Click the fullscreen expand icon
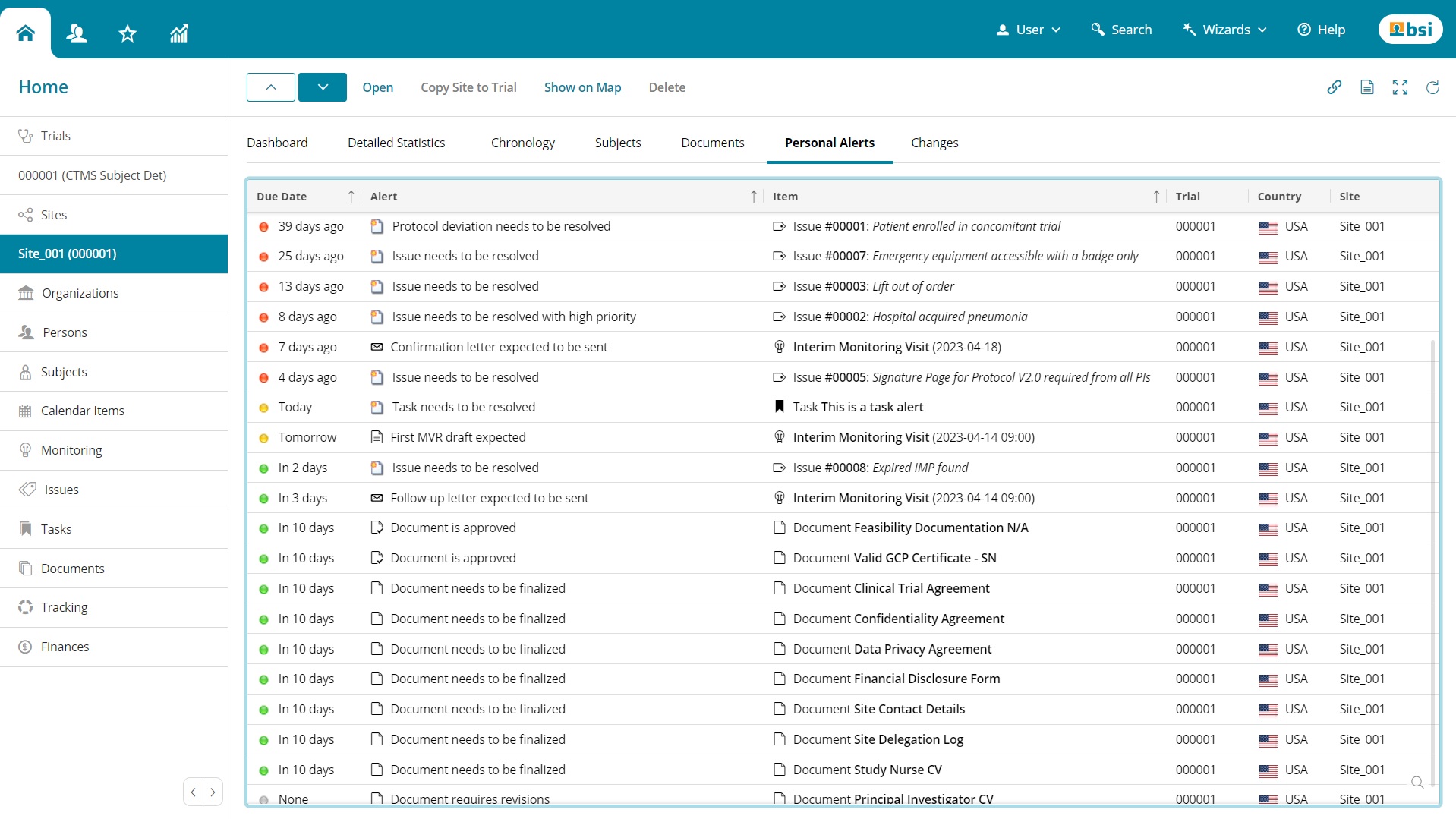Image resolution: width=1456 pixels, height=819 pixels. coord(1400,87)
